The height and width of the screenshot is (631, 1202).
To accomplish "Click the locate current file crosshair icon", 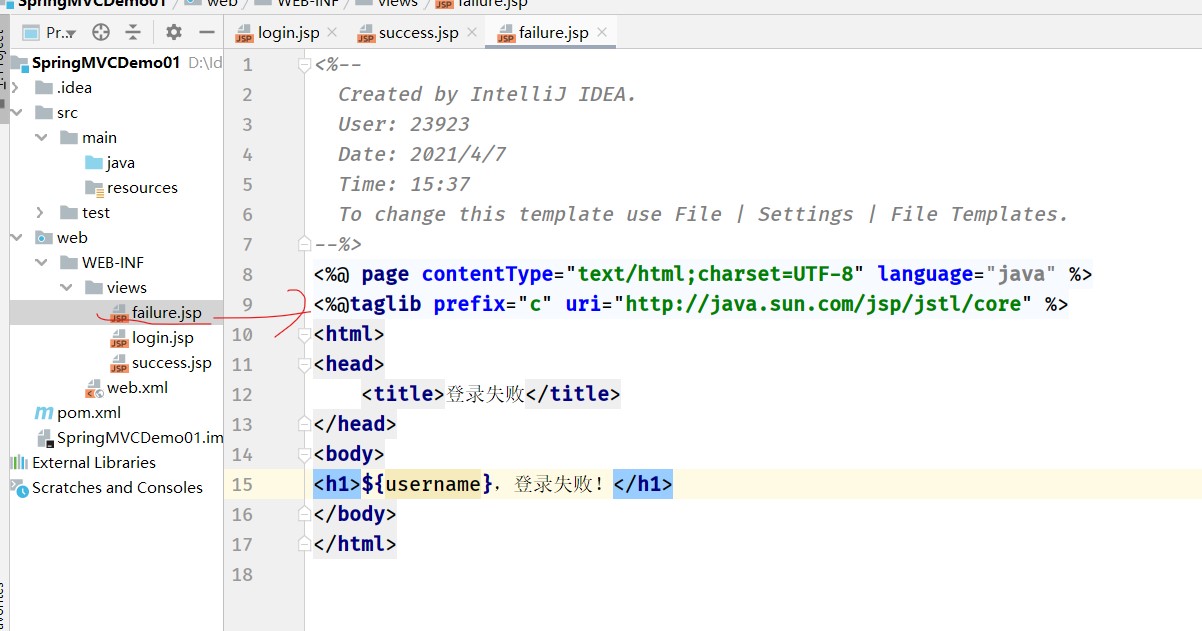I will pos(100,32).
